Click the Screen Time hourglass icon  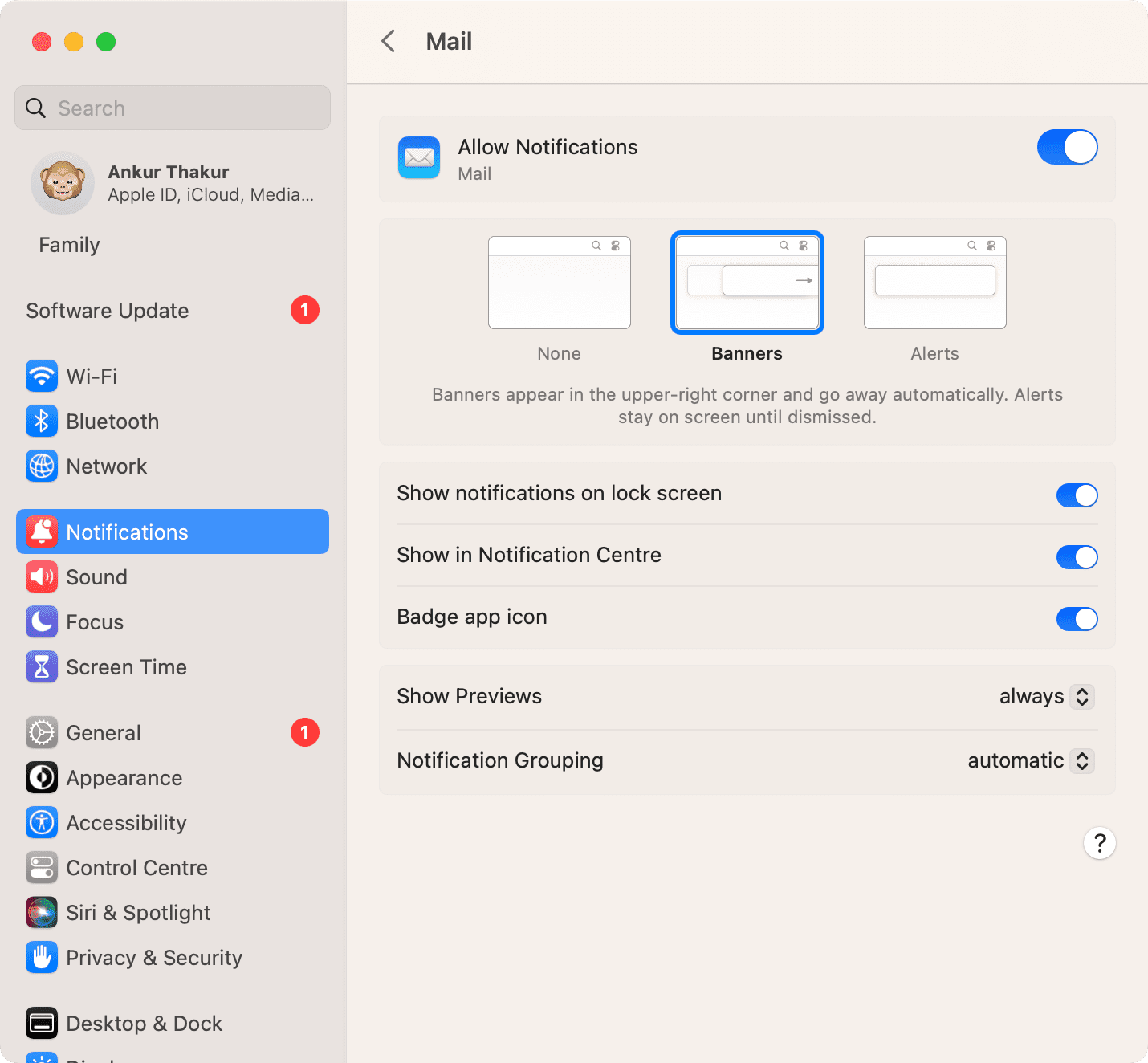42,666
